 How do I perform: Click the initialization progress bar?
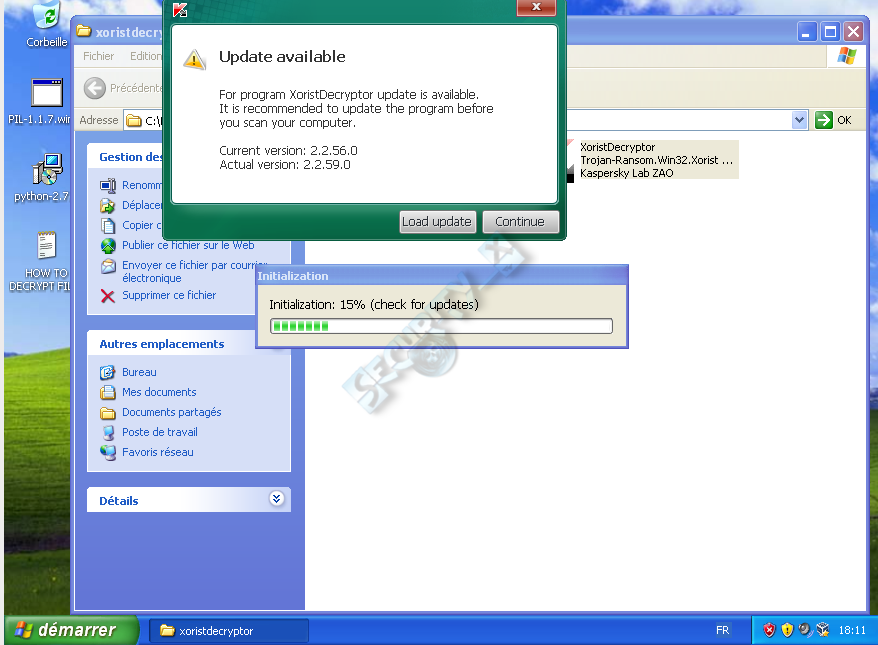click(x=441, y=326)
